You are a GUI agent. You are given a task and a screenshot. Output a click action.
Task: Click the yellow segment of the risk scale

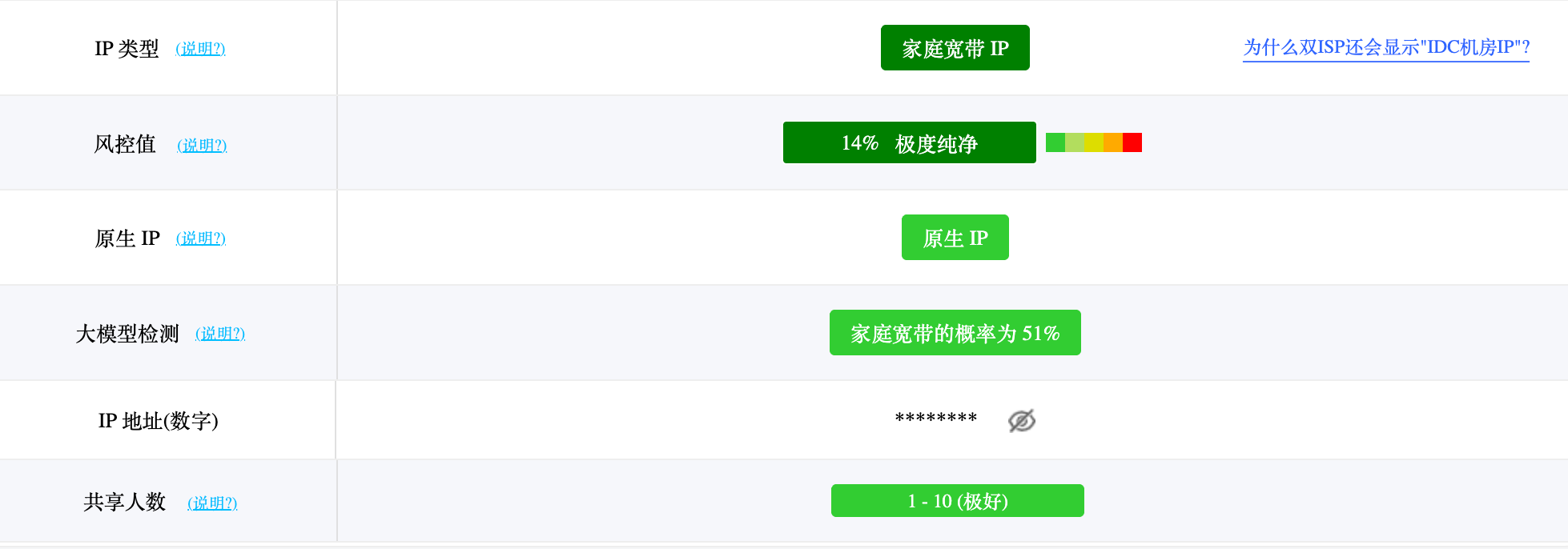[x=1093, y=142]
